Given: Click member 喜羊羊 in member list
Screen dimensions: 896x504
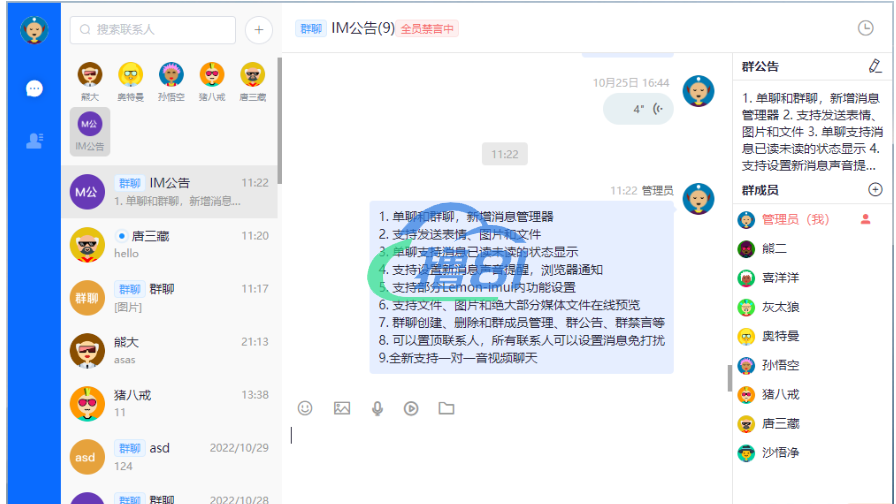Looking at the screenshot, I should pyautogui.click(x=780, y=278).
